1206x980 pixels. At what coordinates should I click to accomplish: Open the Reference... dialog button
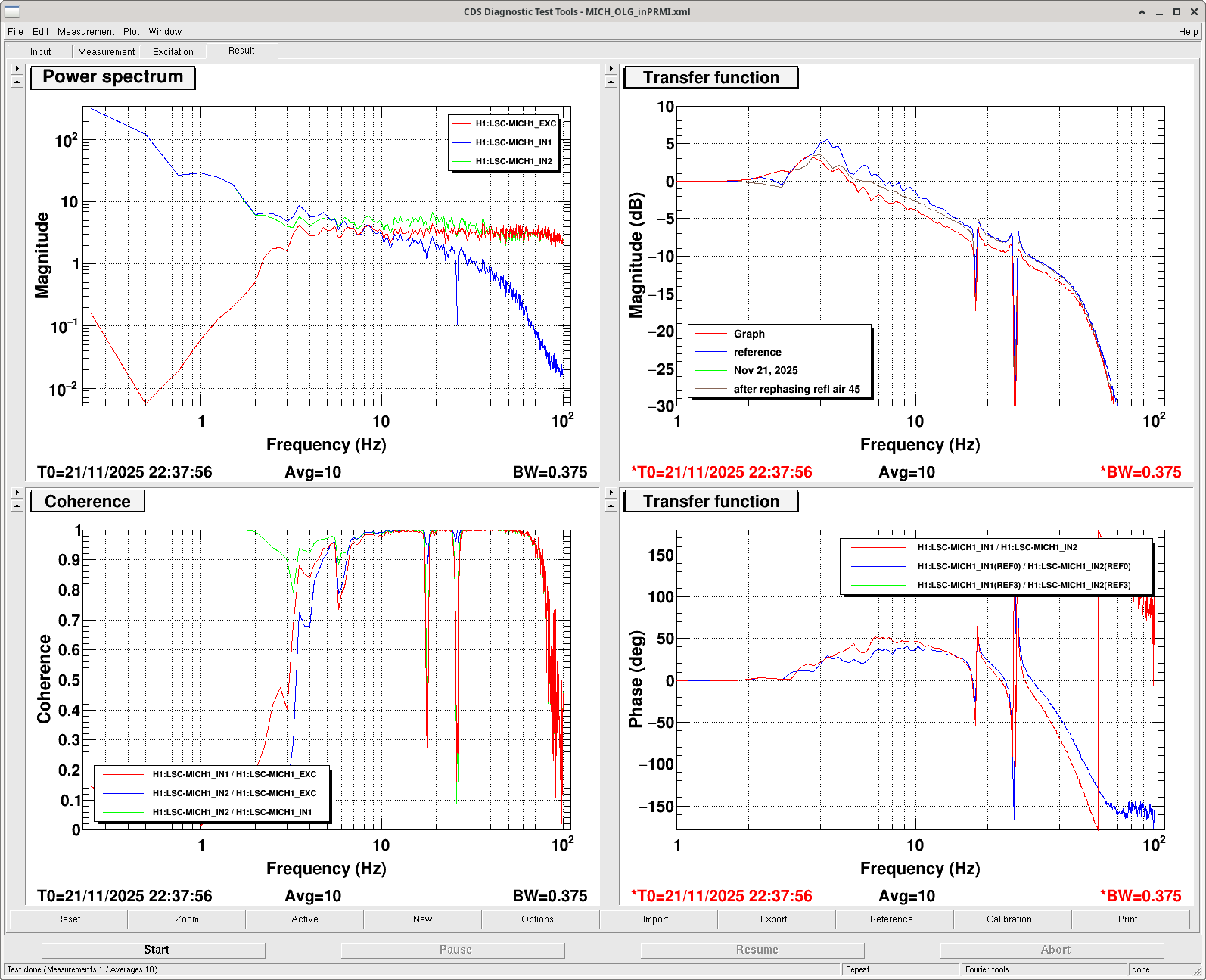click(x=894, y=919)
